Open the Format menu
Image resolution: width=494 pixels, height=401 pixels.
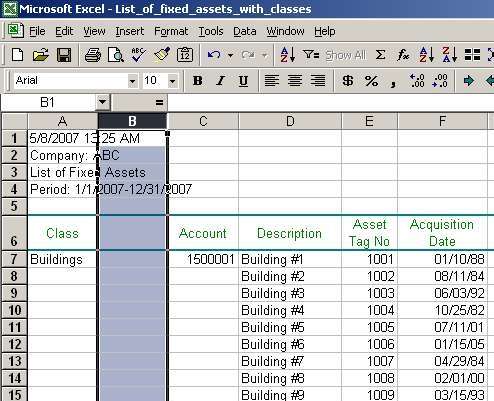click(x=171, y=31)
